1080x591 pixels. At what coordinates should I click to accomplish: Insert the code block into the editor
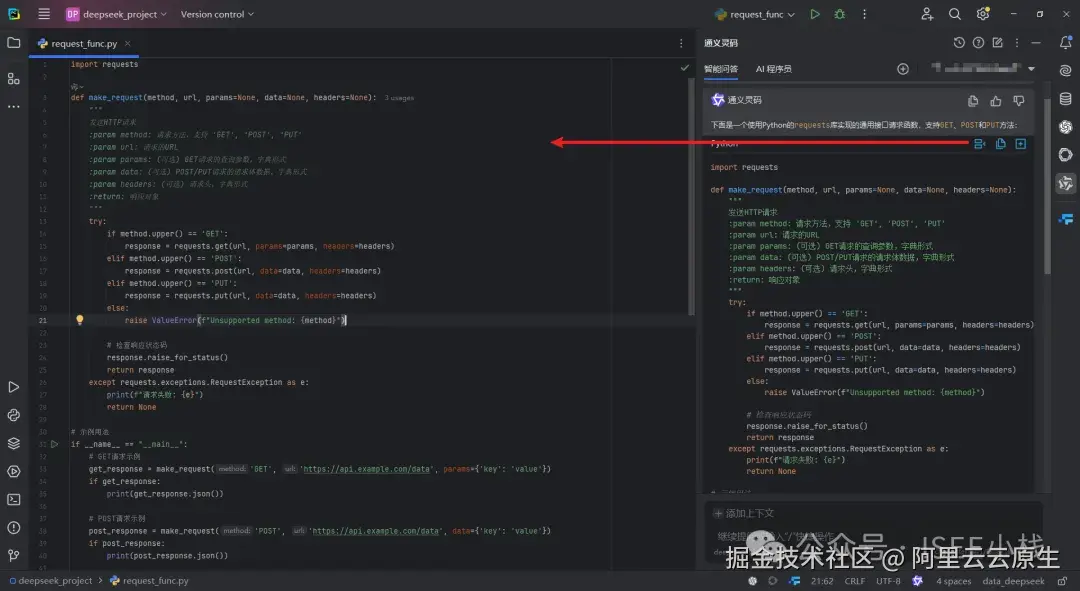(979, 144)
